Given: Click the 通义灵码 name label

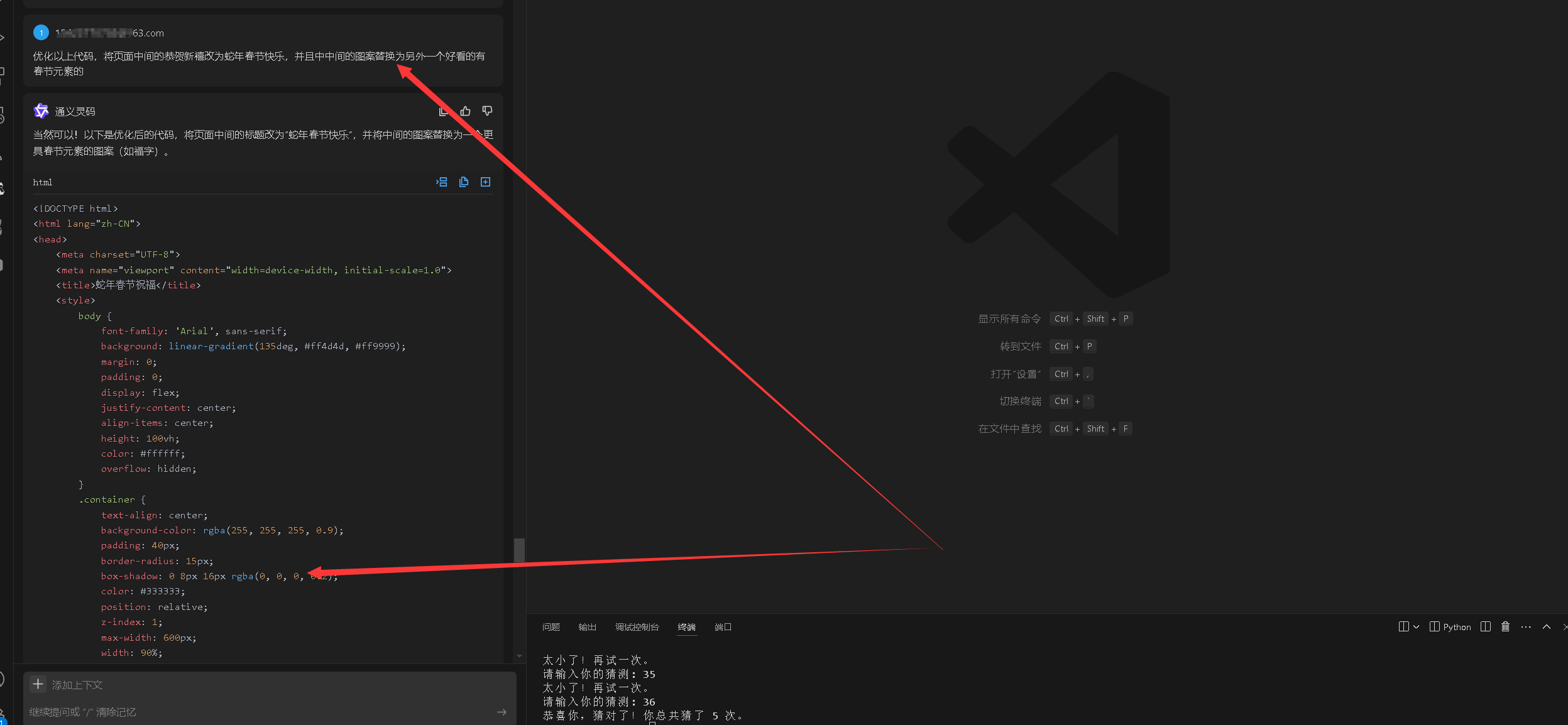Looking at the screenshot, I should coord(75,111).
